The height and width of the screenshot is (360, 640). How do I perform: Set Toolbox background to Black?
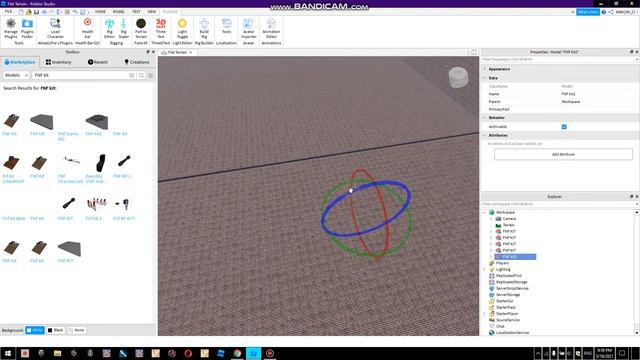pyautogui.click(x=56, y=330)
